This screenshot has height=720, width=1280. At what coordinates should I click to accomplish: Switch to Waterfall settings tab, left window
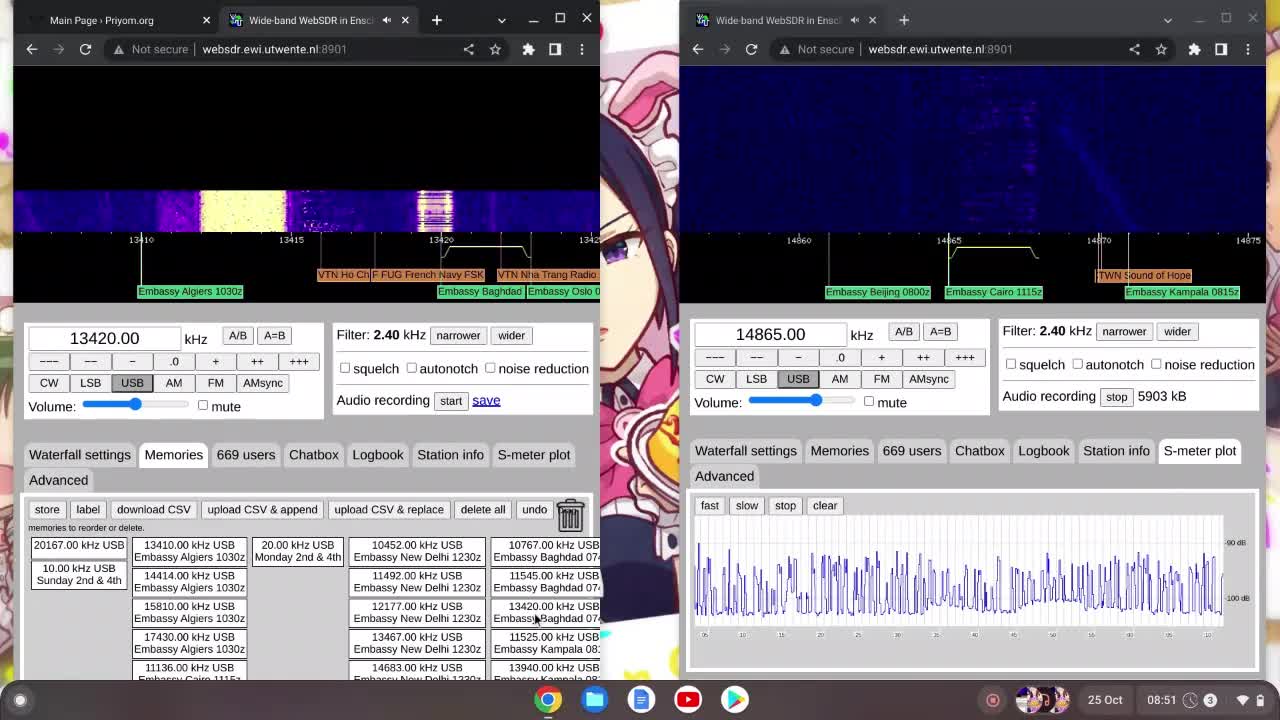80,455
